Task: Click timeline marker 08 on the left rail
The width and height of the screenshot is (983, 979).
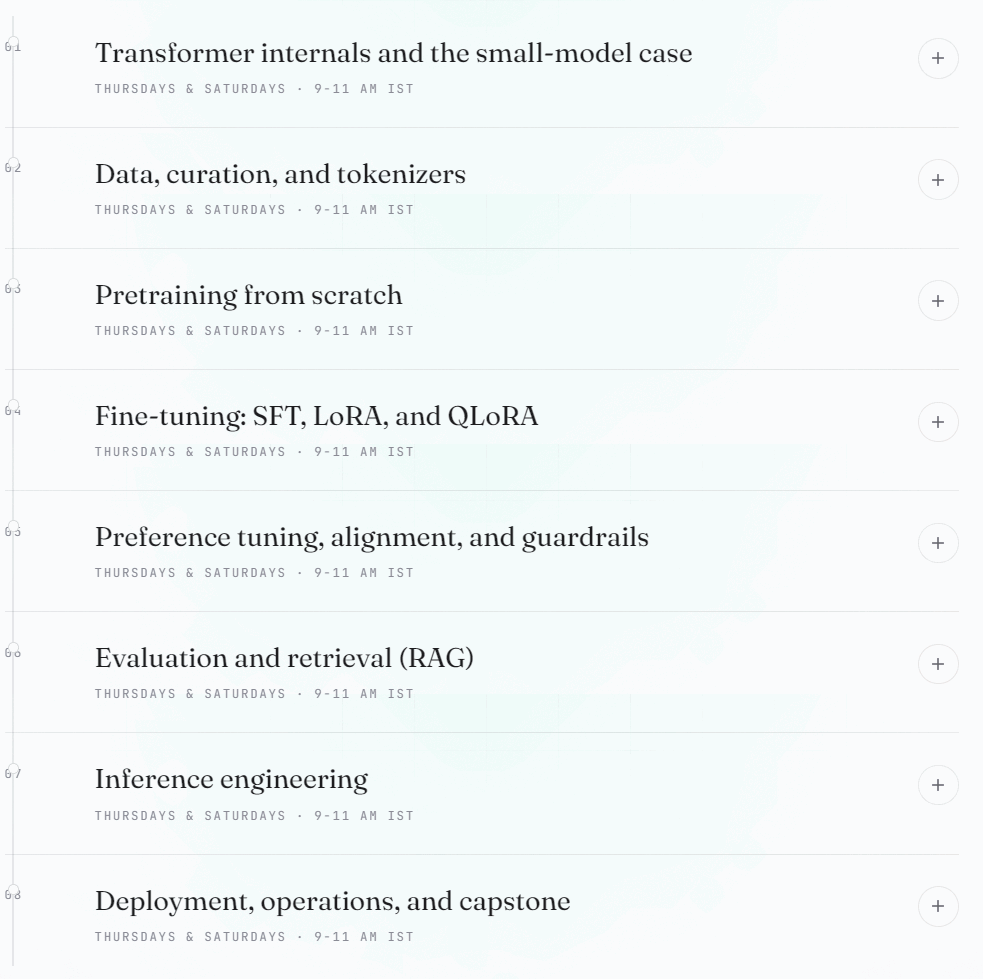Action: 13,894
